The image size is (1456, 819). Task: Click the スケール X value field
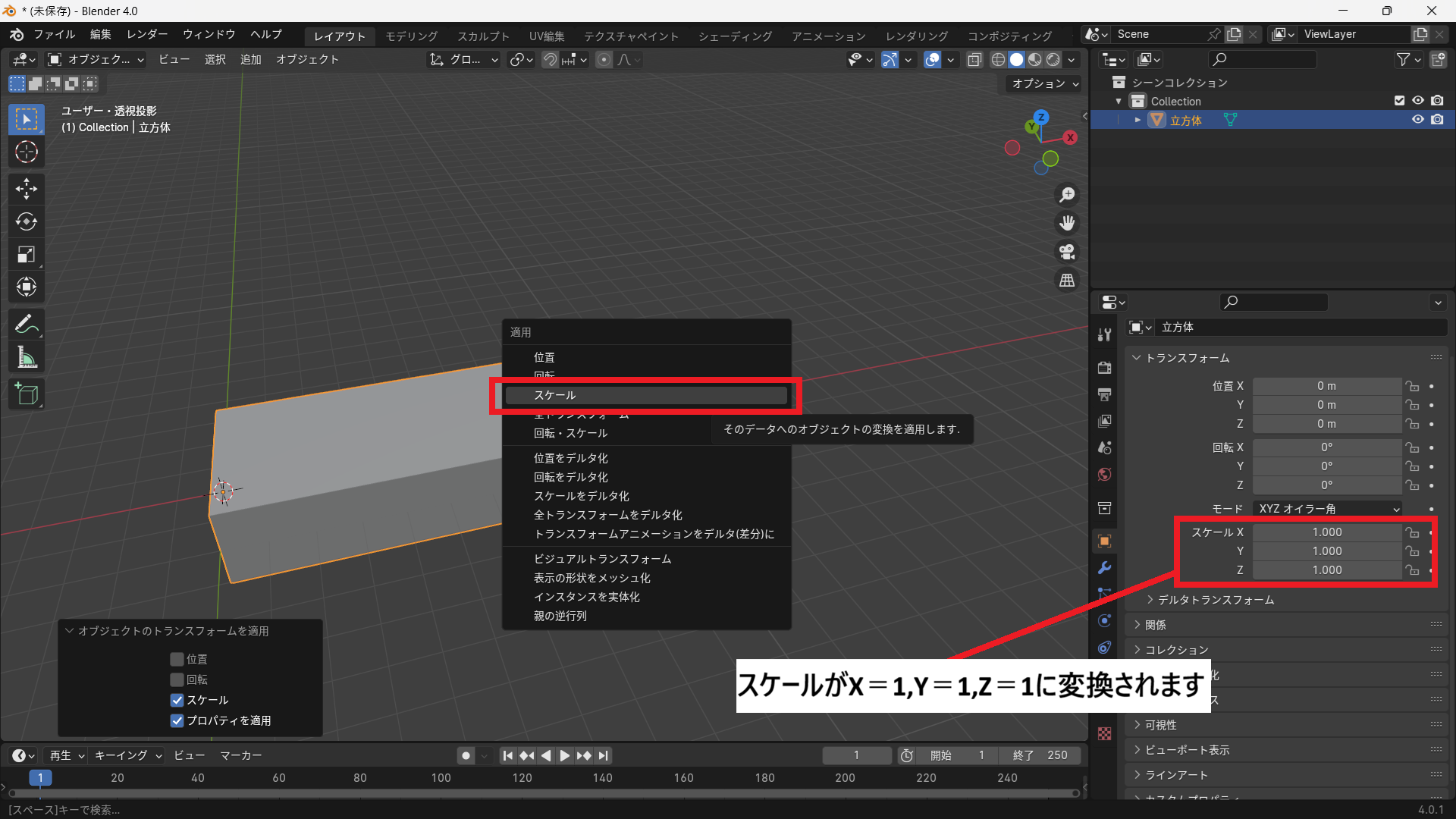(1326, 532)
